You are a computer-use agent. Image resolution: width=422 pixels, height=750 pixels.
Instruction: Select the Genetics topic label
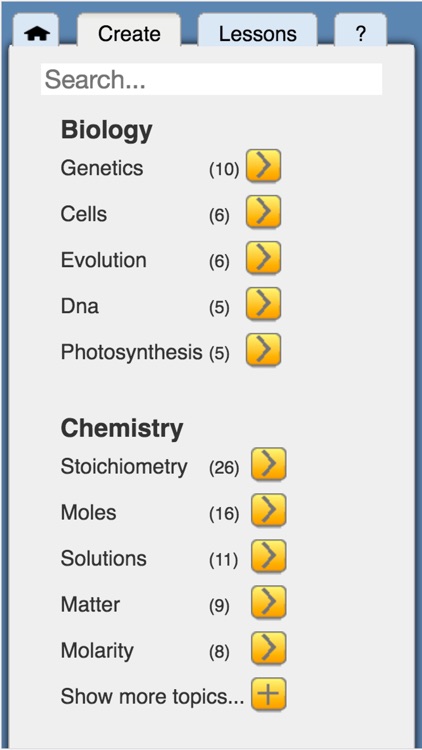click(101, 168)
